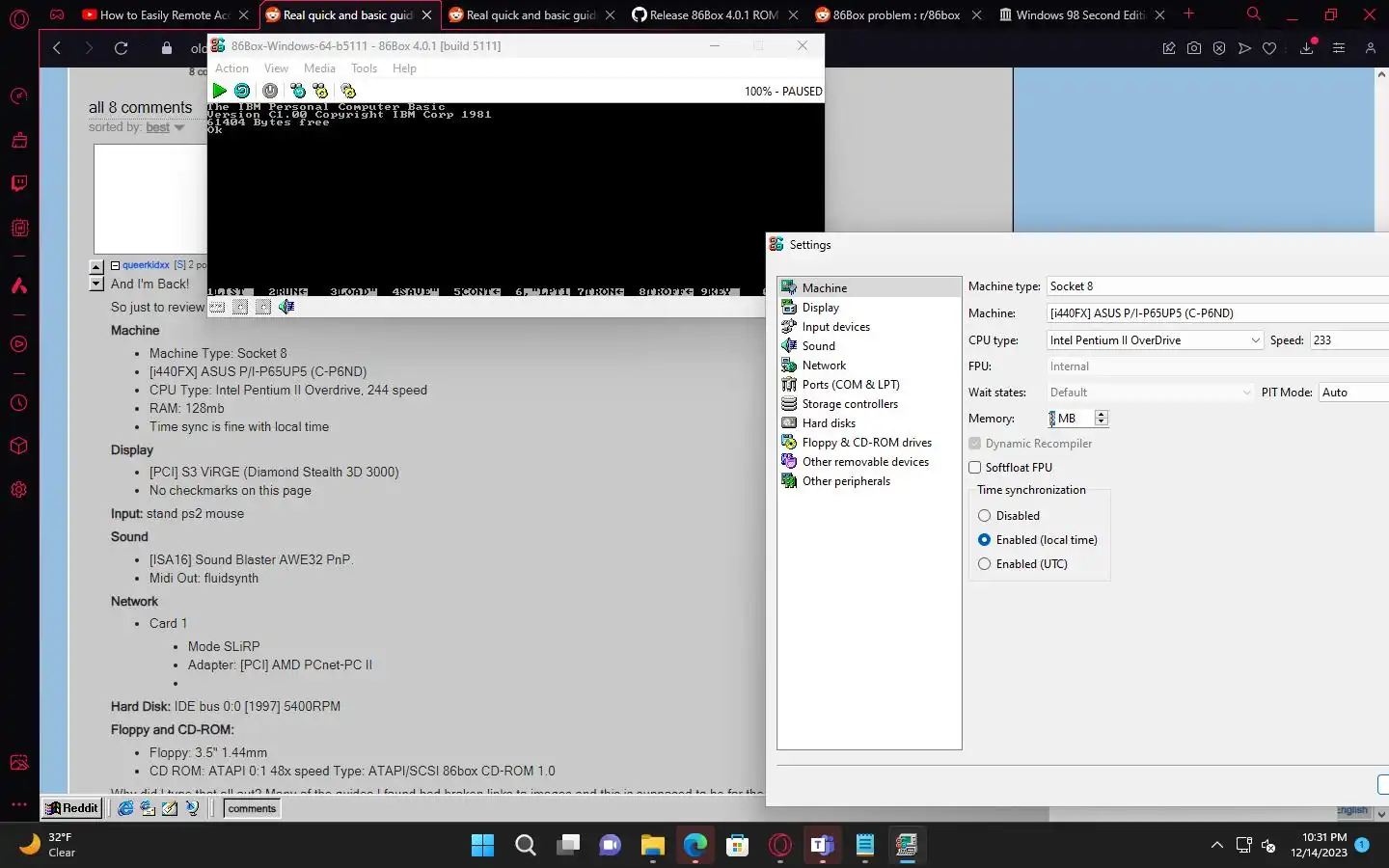The image size is (1389, 868).
Task: Open the PIT Mode dropdown
Action: pos(1353,393)
